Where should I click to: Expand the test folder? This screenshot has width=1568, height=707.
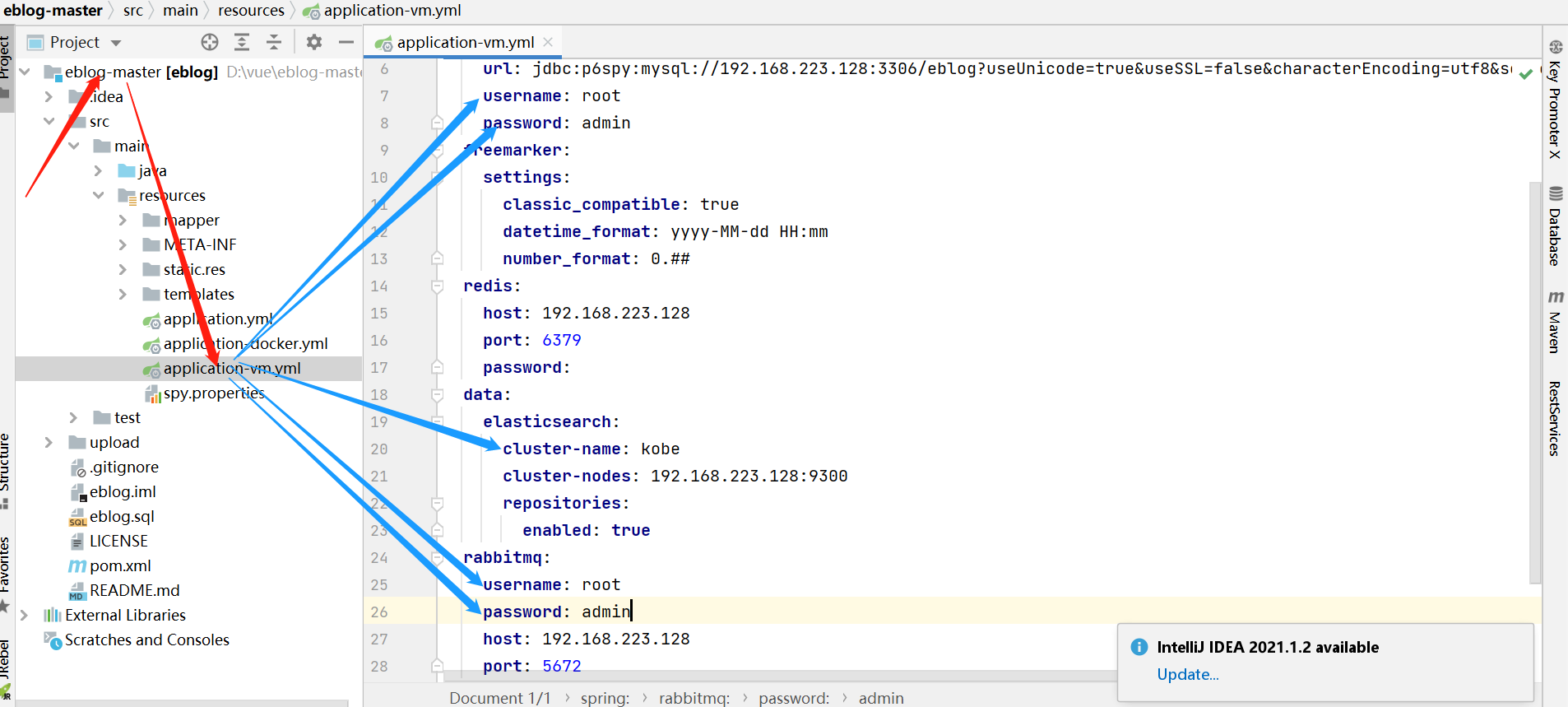[x=73, y=417]
